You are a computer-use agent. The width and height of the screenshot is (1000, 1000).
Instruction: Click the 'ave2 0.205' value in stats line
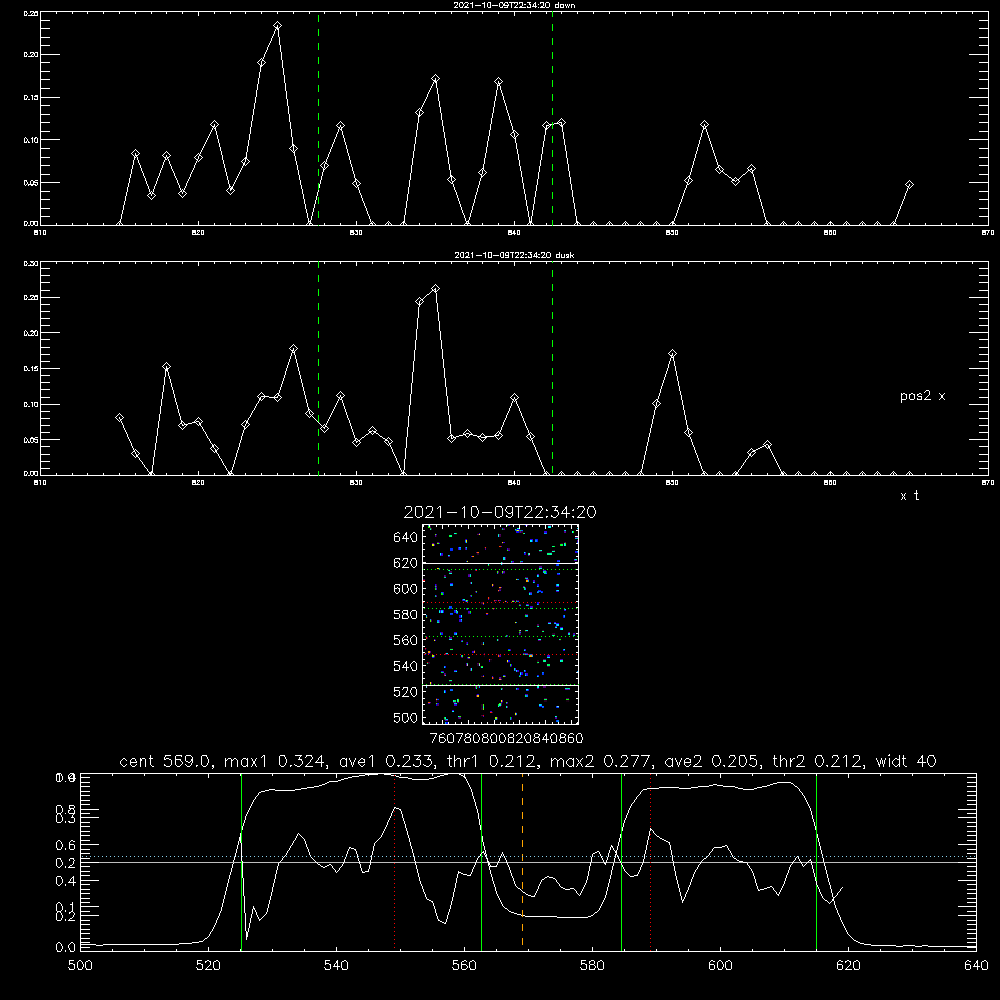point(712,761)
